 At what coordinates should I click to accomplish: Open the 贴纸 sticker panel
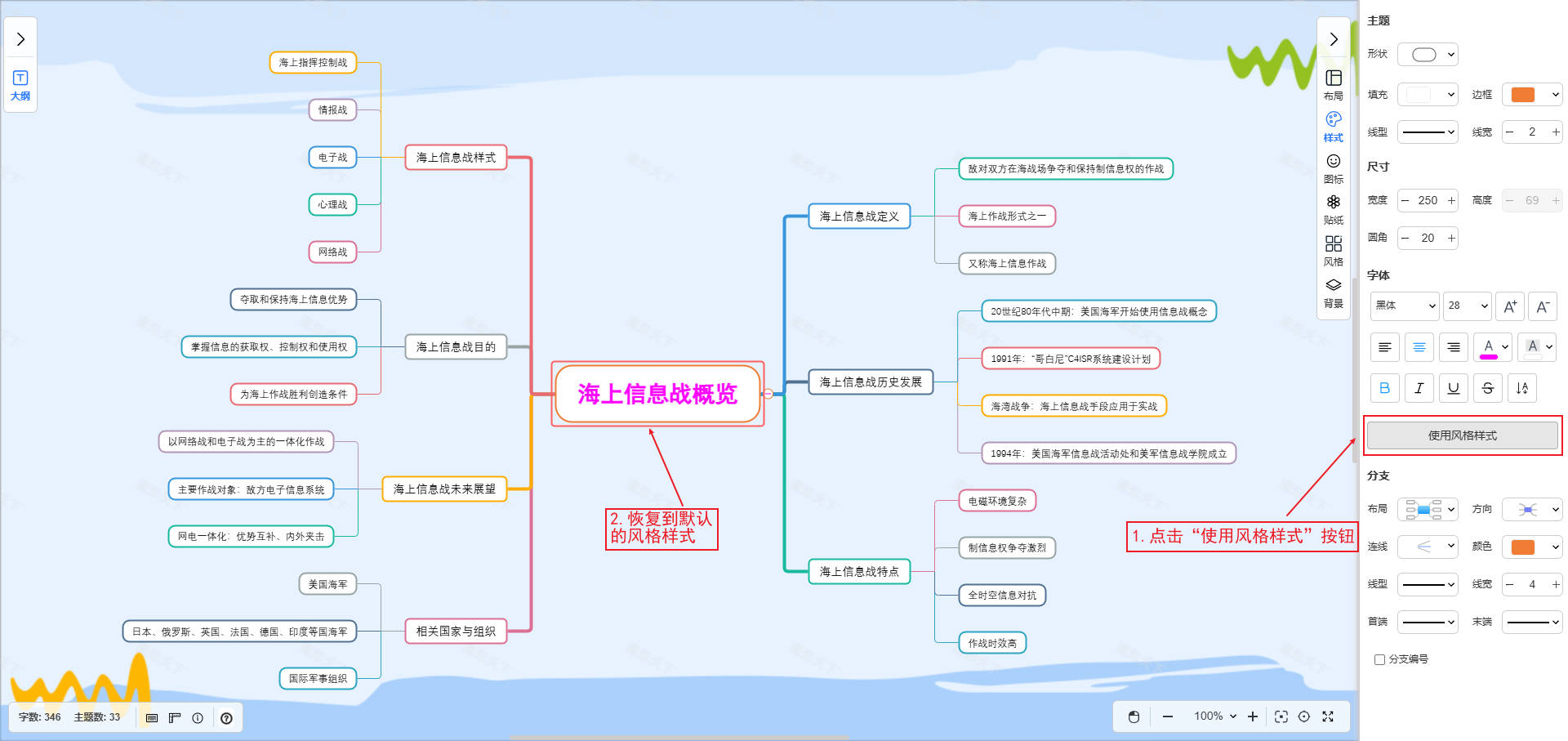(1333, 208)
